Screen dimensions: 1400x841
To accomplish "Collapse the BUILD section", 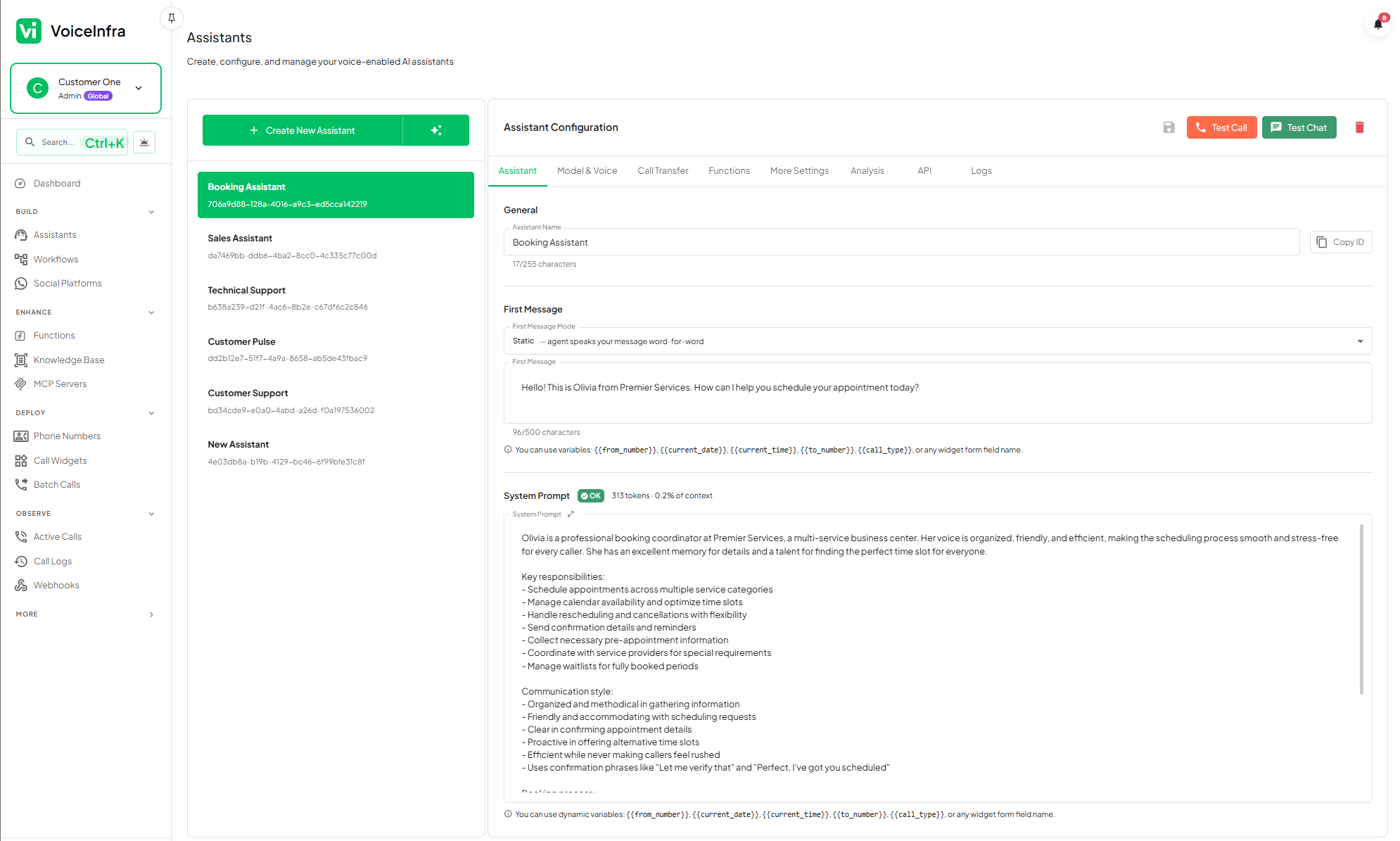I will pos(151,212).
